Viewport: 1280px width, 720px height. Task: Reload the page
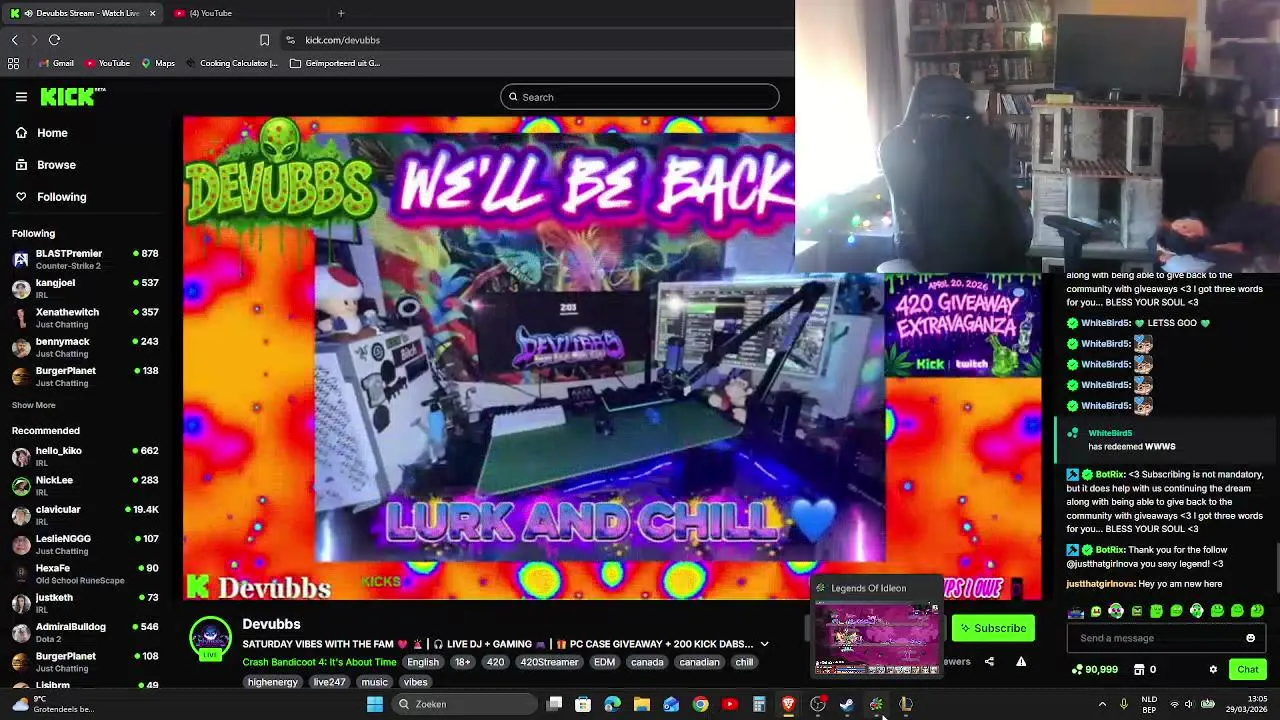tap(54, 40)
